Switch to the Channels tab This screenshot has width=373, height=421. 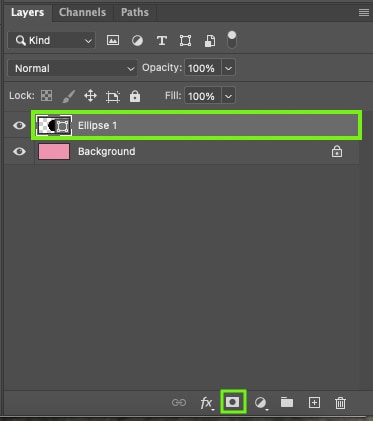point(82,12)
